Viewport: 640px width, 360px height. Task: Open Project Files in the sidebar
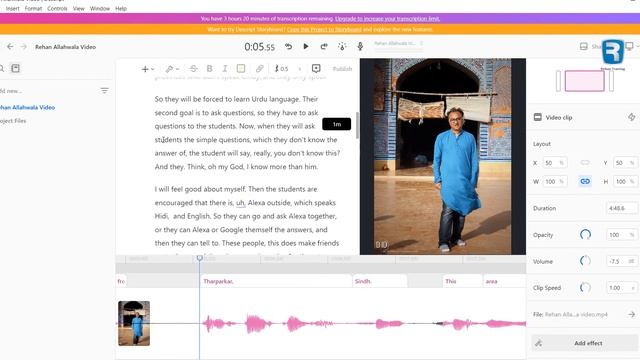[x=13, y=121]
